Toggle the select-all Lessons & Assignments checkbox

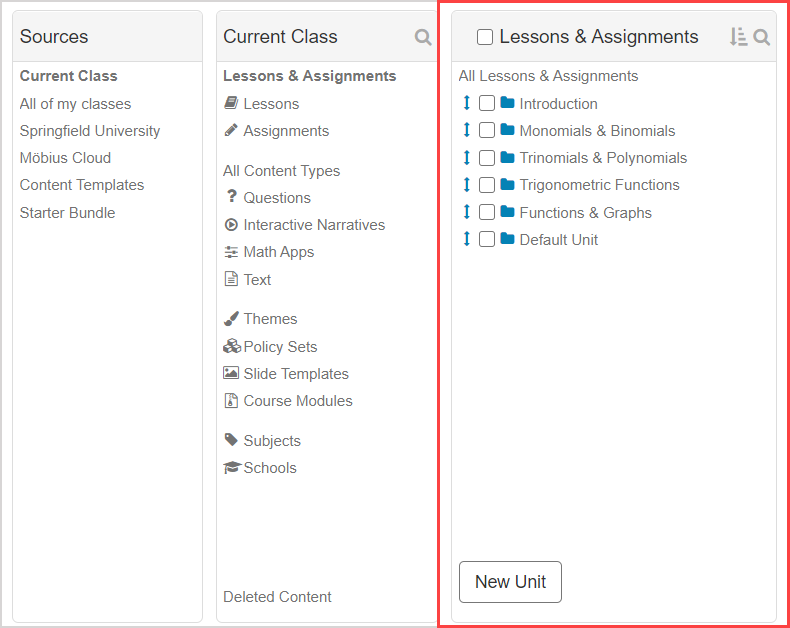[x=485, y=37]
